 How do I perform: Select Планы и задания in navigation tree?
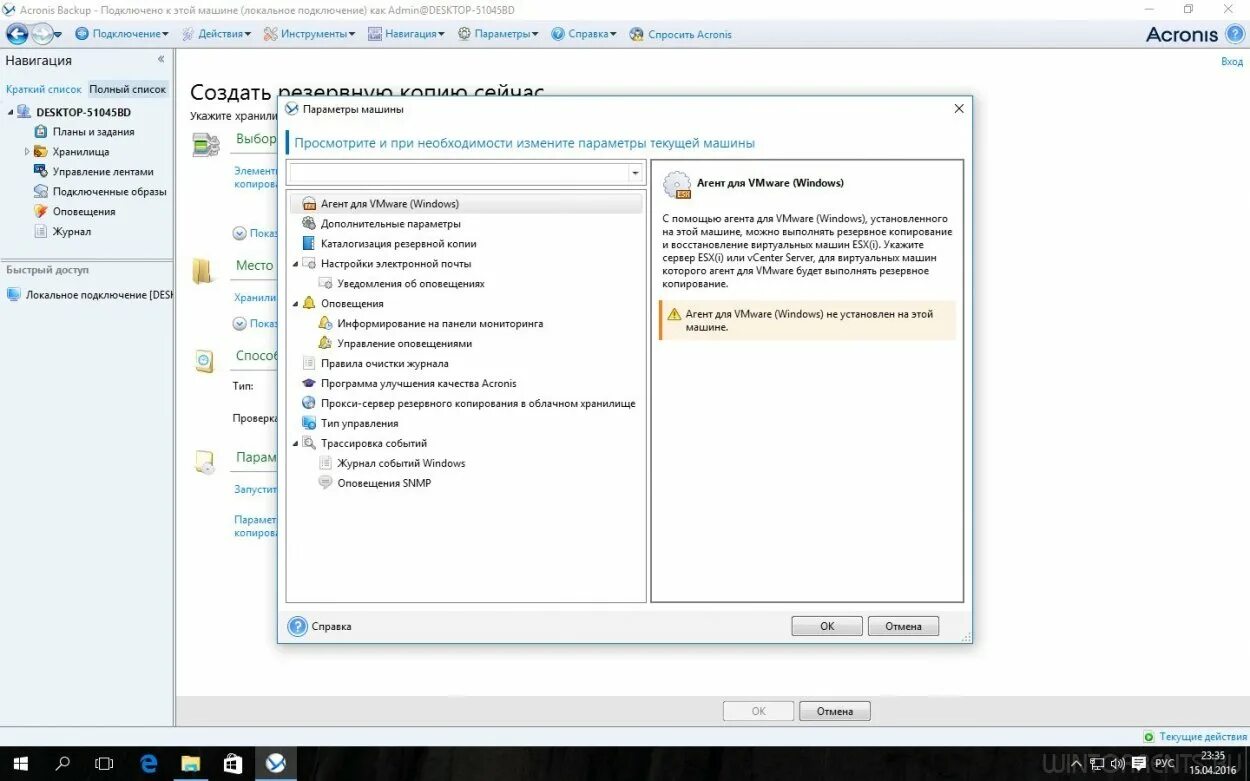pyautogui.click(x=93, y=132)
